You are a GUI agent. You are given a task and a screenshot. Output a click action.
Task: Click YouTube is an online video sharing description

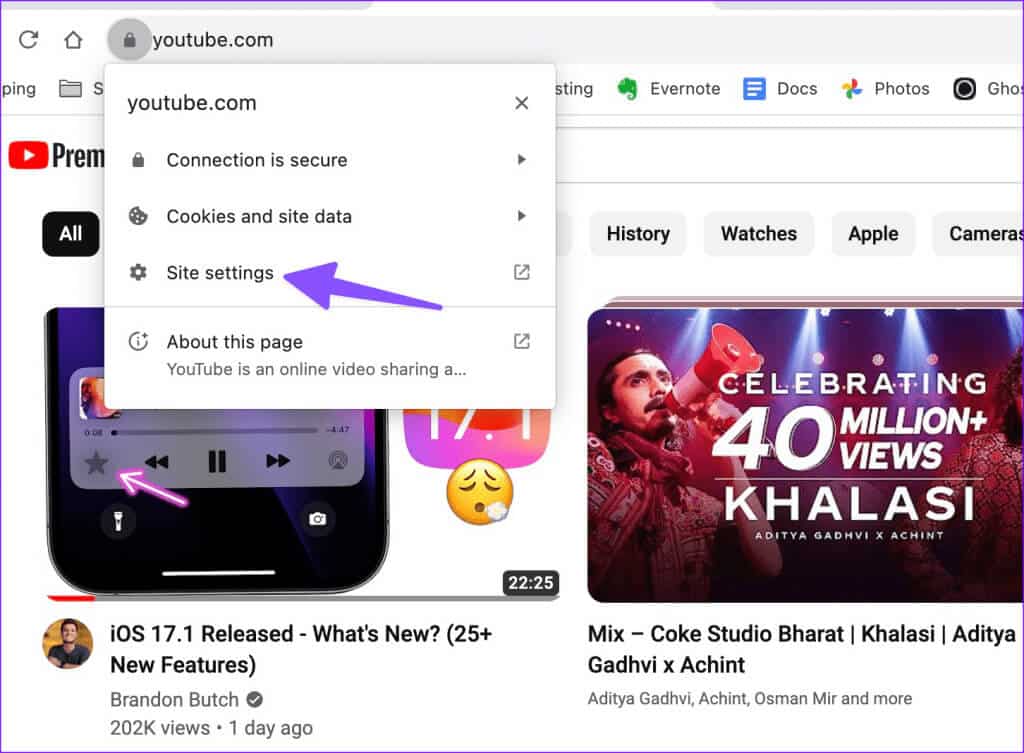coord(317,370)
